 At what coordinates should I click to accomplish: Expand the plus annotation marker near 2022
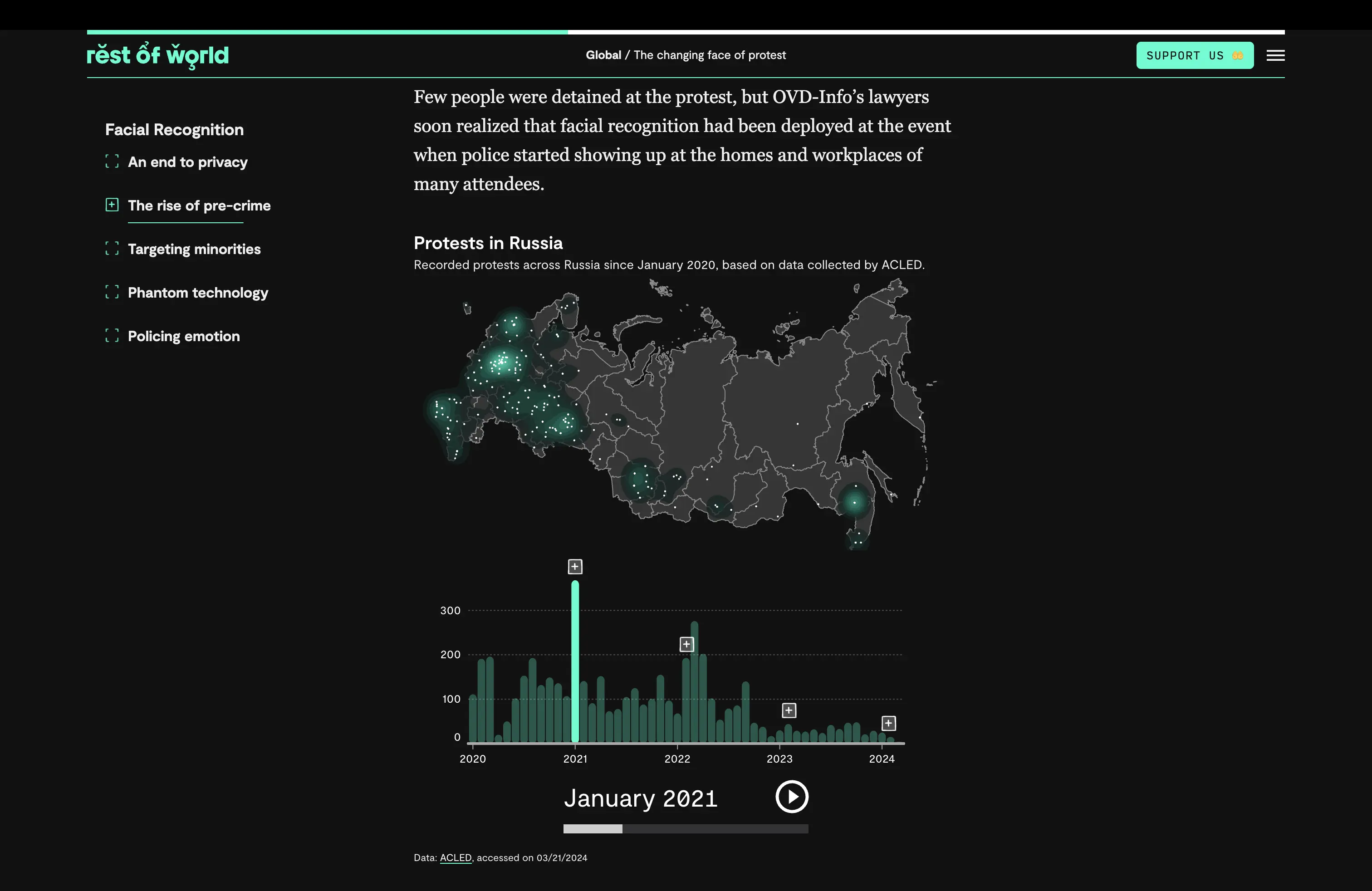tap(686, 644)
